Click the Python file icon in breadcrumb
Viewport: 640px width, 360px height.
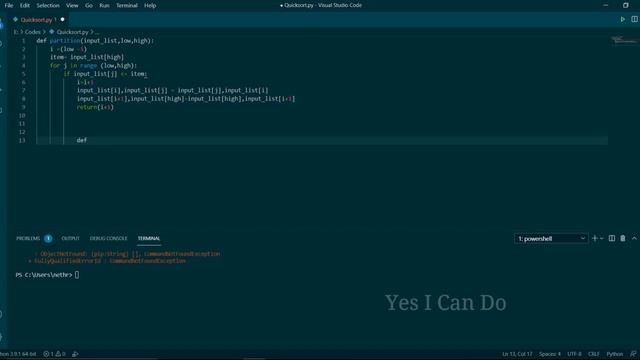52,31
